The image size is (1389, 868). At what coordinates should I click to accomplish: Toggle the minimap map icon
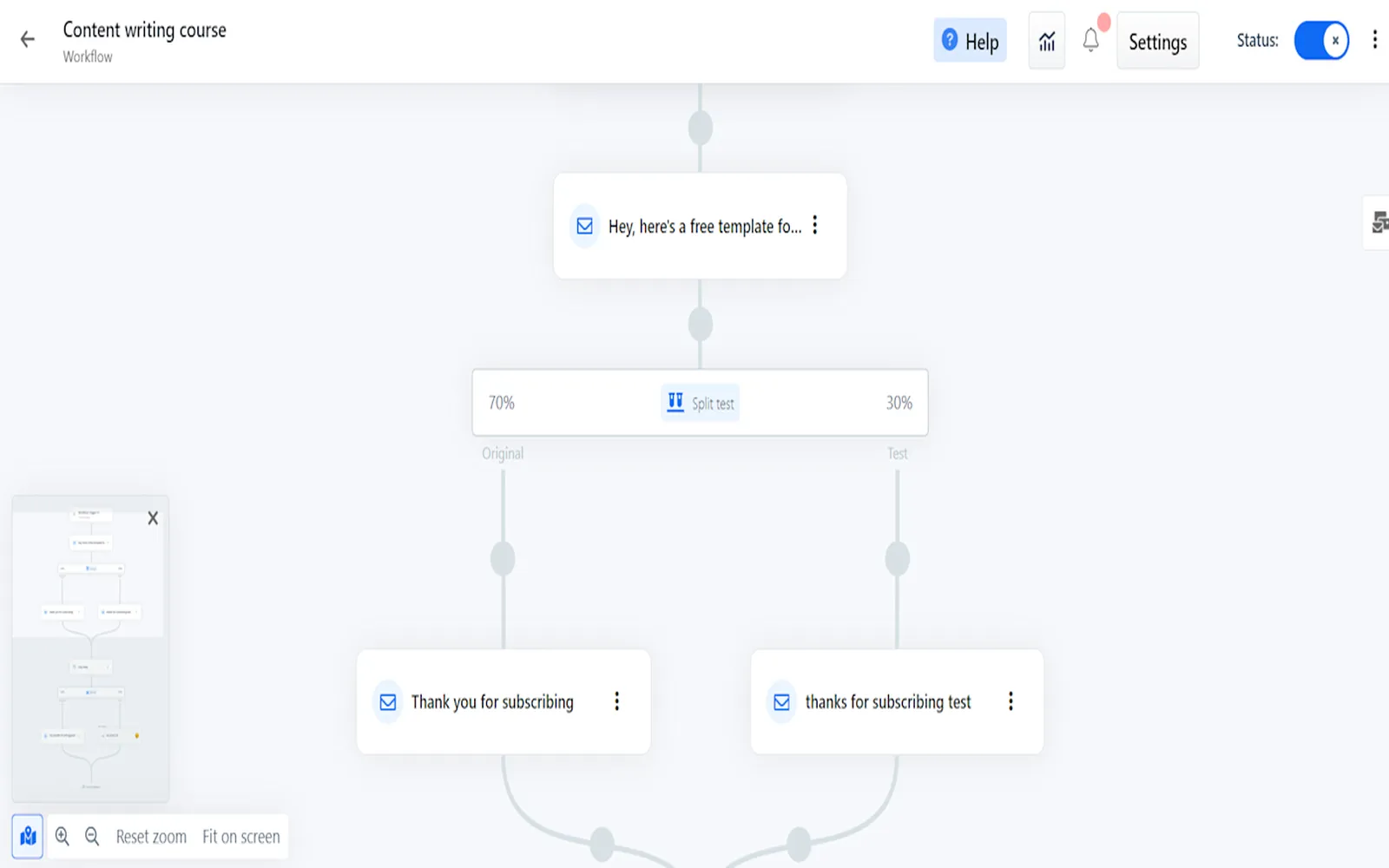tap(28, 837)
